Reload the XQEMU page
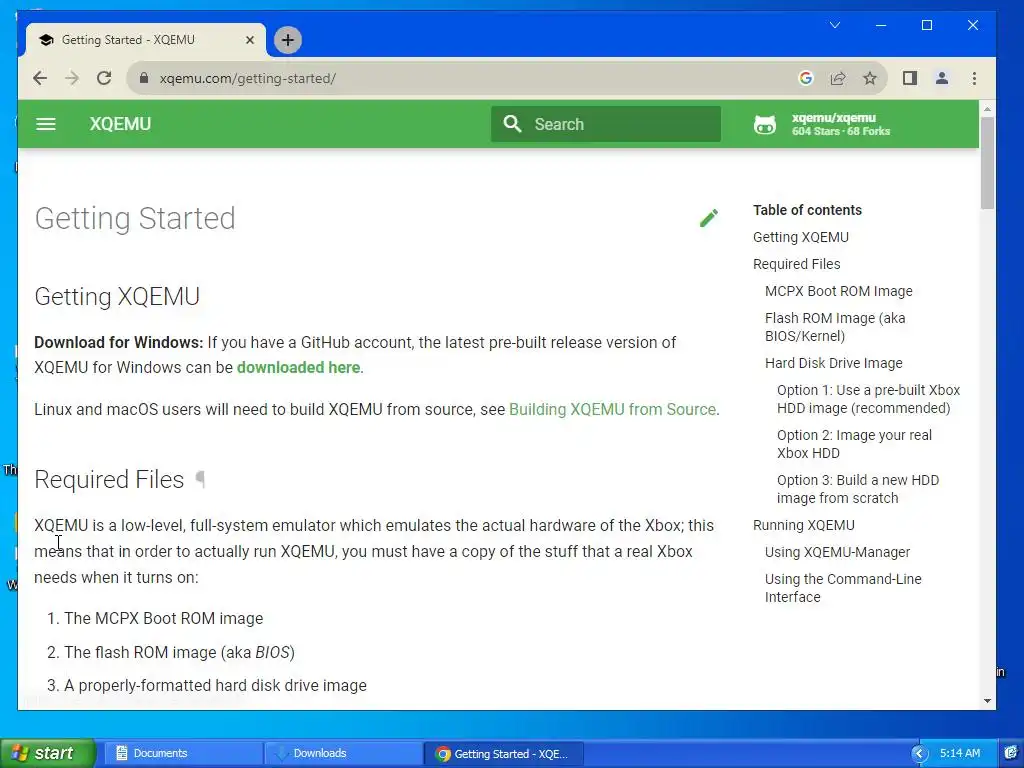 click(x=104, y=78)
